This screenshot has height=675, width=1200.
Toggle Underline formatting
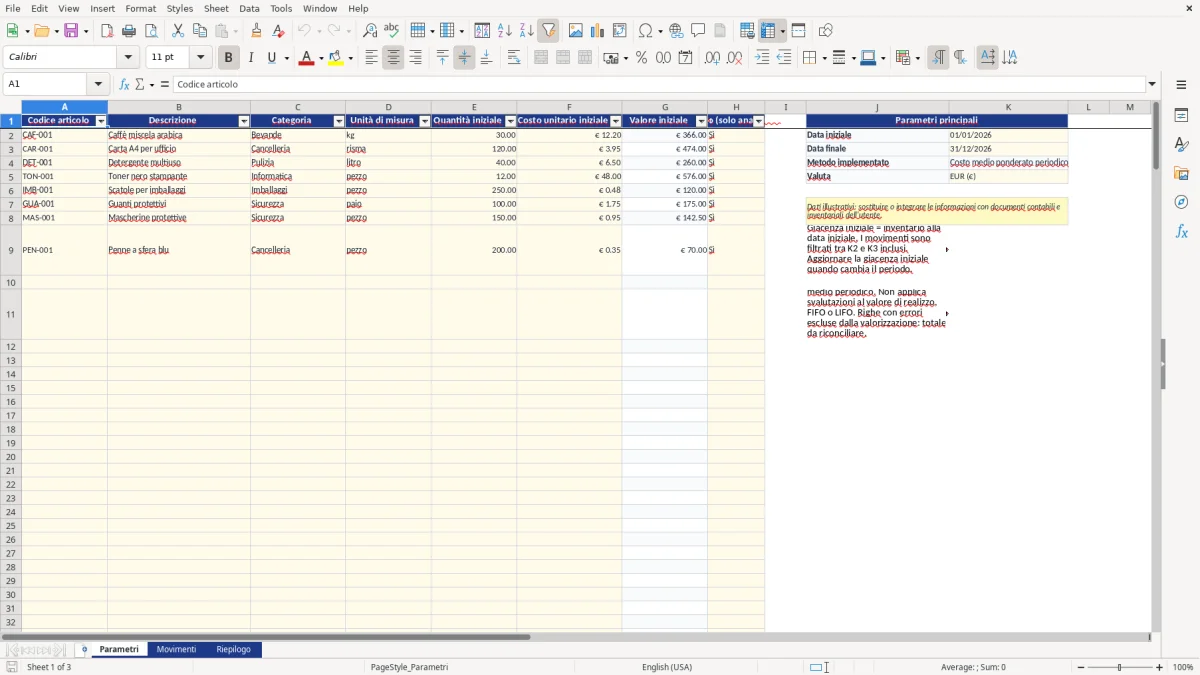click(x=271, y=58)
